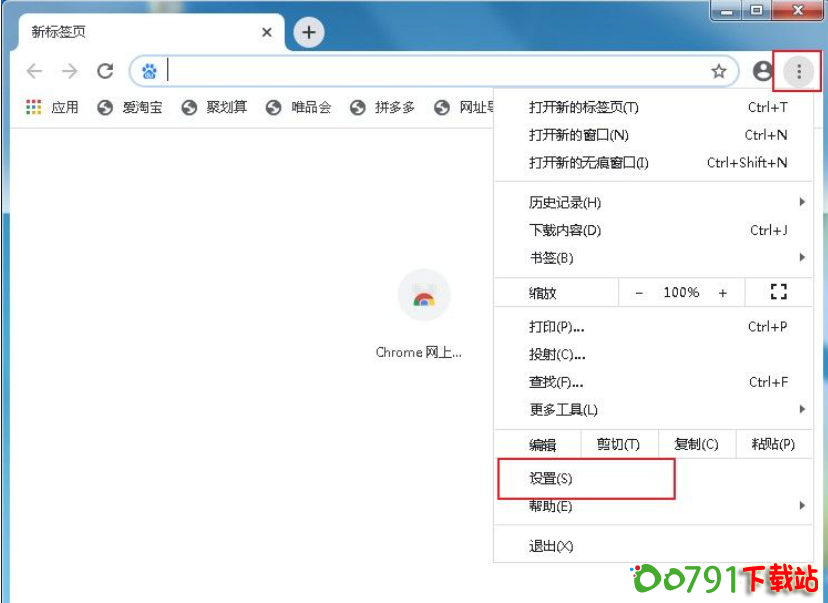Click the Chrome 网上 store shortcut thumbnail
This screenshot has width=828, height=603.
click(423, 297)
